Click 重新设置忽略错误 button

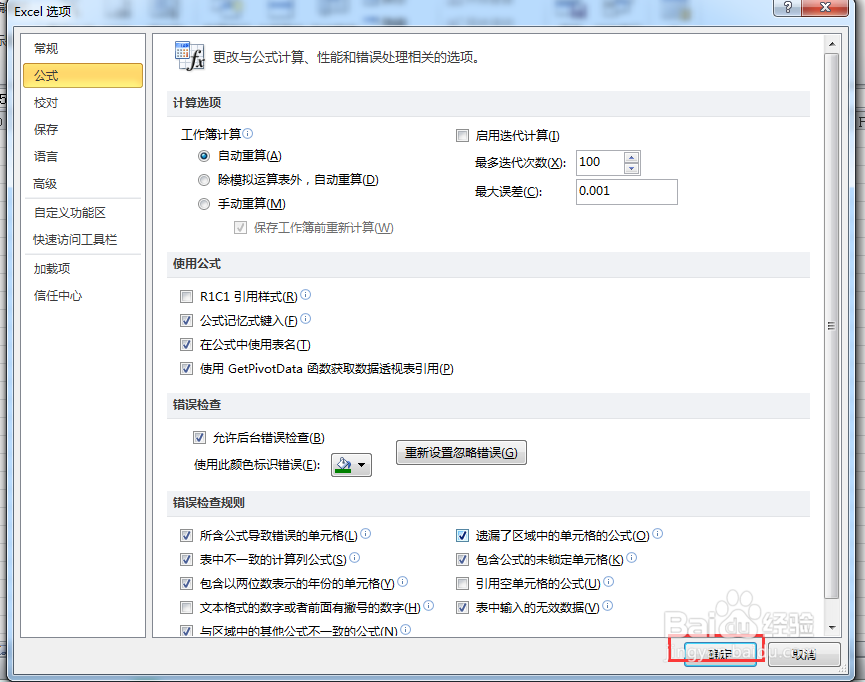[x=461, y=452]
